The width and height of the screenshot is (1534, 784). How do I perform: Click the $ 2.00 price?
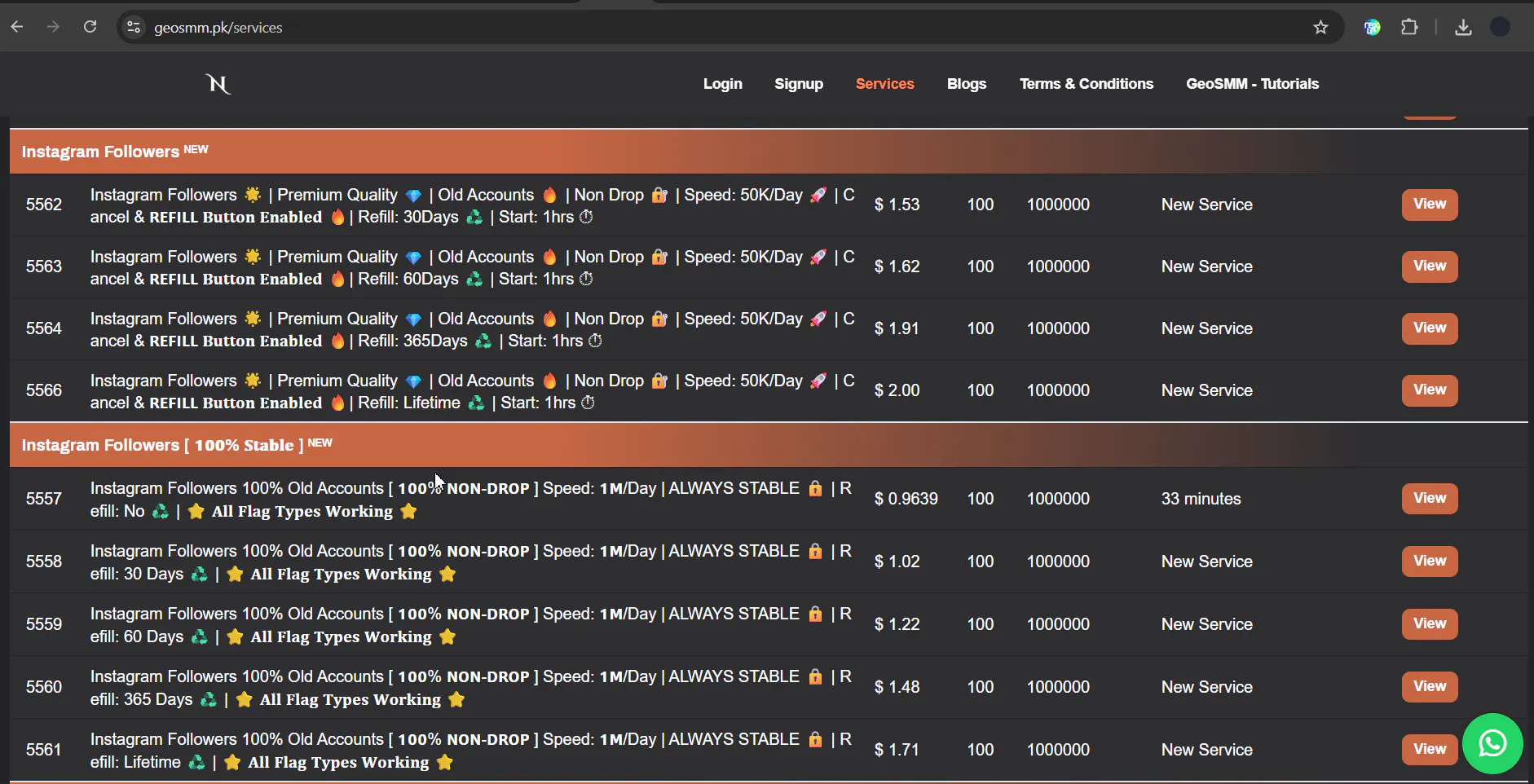tap(897, 390)
